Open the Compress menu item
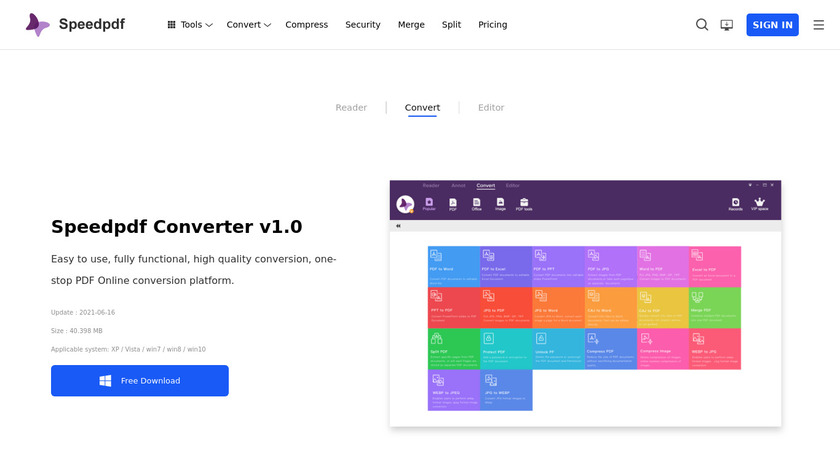The width and height of the screenshot is (840, 472). point(306,25)
